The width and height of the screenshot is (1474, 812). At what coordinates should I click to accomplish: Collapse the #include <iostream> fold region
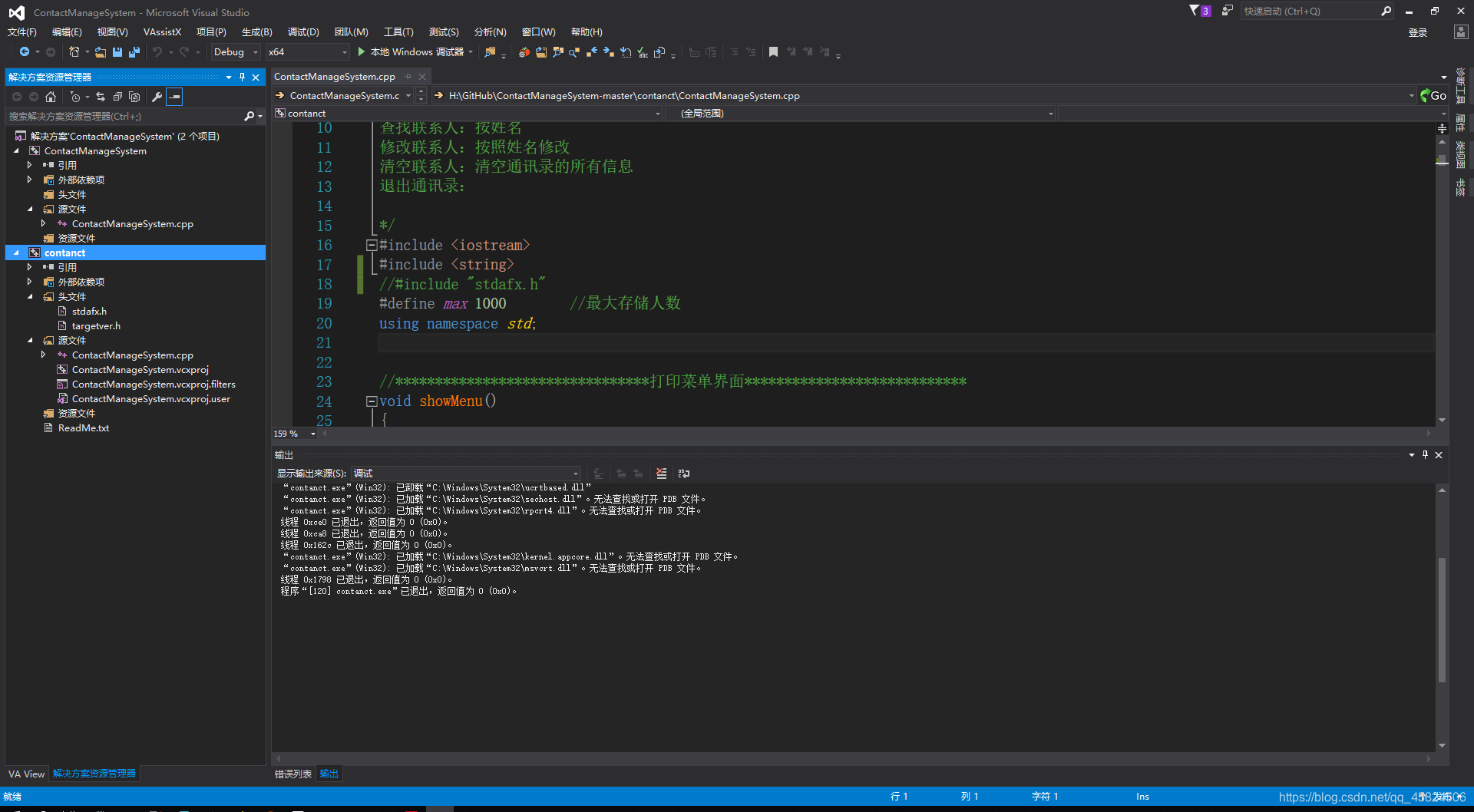click(372, 246)
